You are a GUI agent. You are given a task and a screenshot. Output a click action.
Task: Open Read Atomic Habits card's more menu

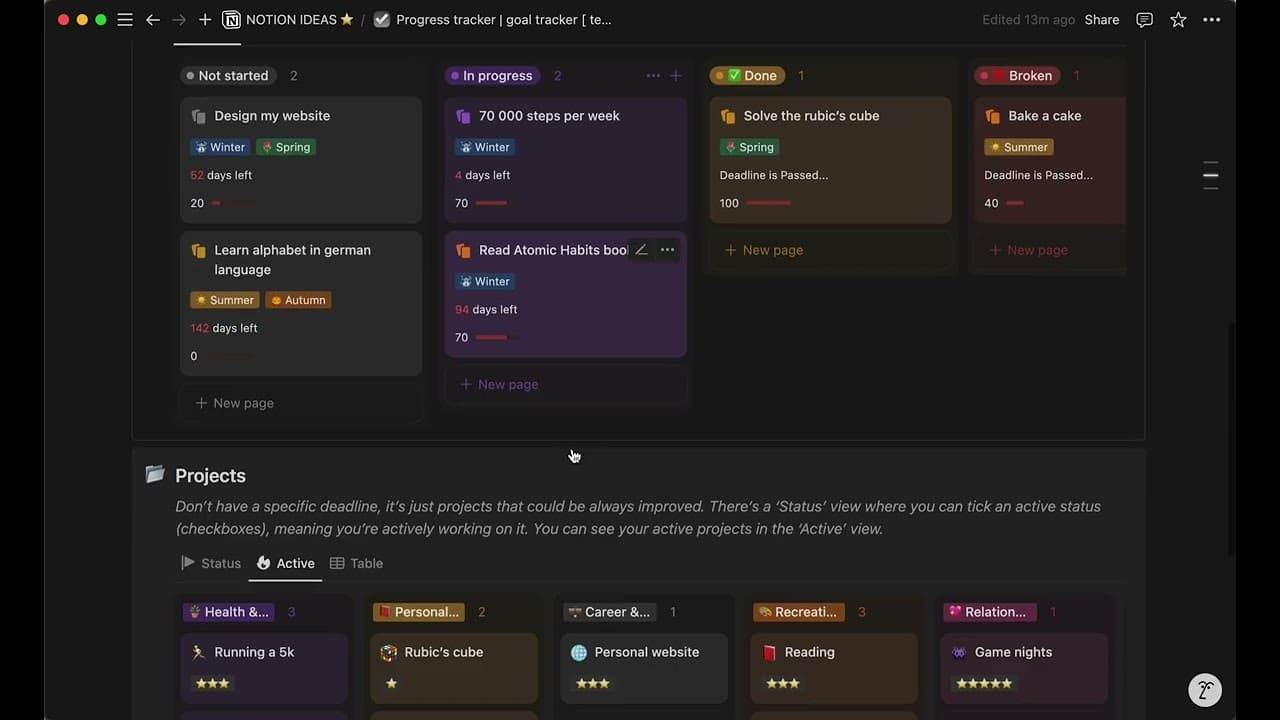[667, 250]
